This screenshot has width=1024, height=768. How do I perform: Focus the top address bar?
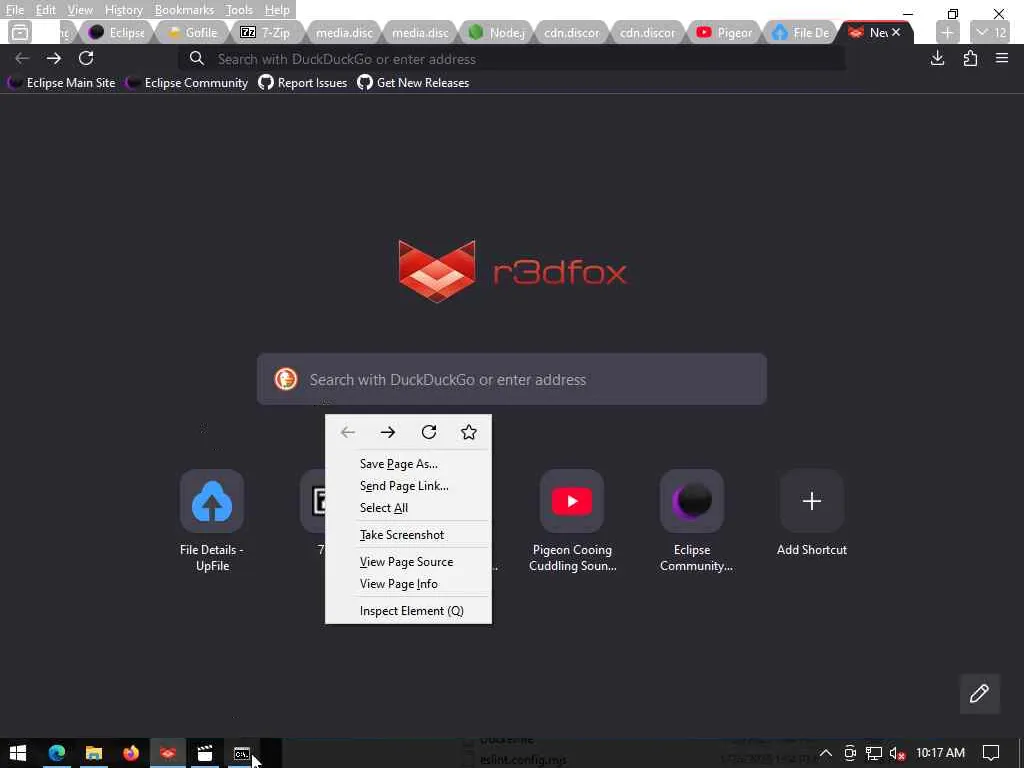tap(512, 59)
